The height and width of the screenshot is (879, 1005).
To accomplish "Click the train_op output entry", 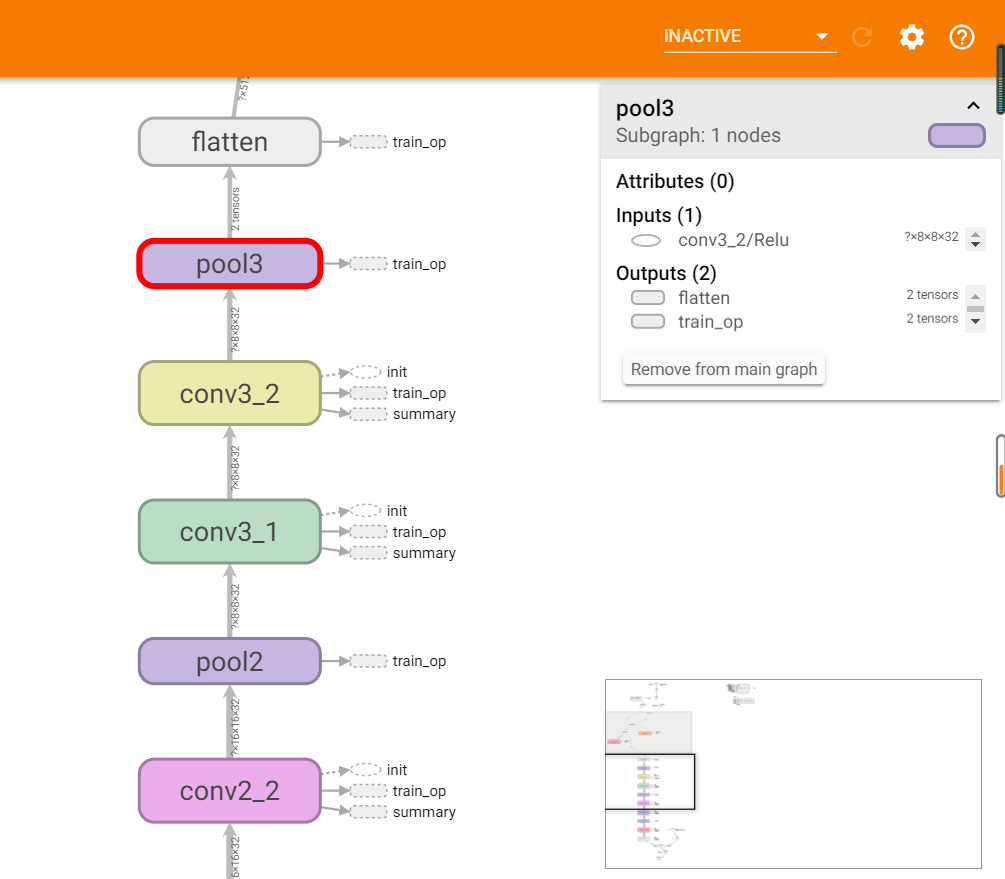I will pyautogui.click(x=710, y=322).
